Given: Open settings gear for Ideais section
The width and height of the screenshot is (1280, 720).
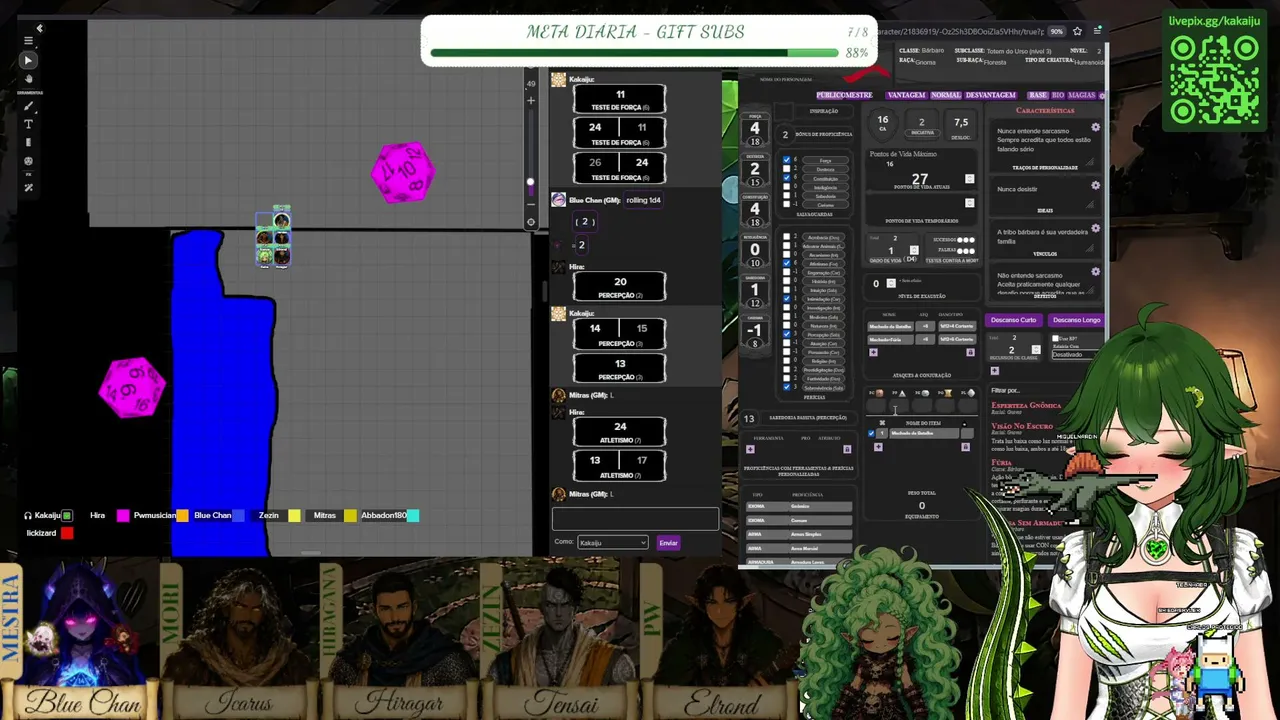Looking at the screenshot, I should 1095,185.
